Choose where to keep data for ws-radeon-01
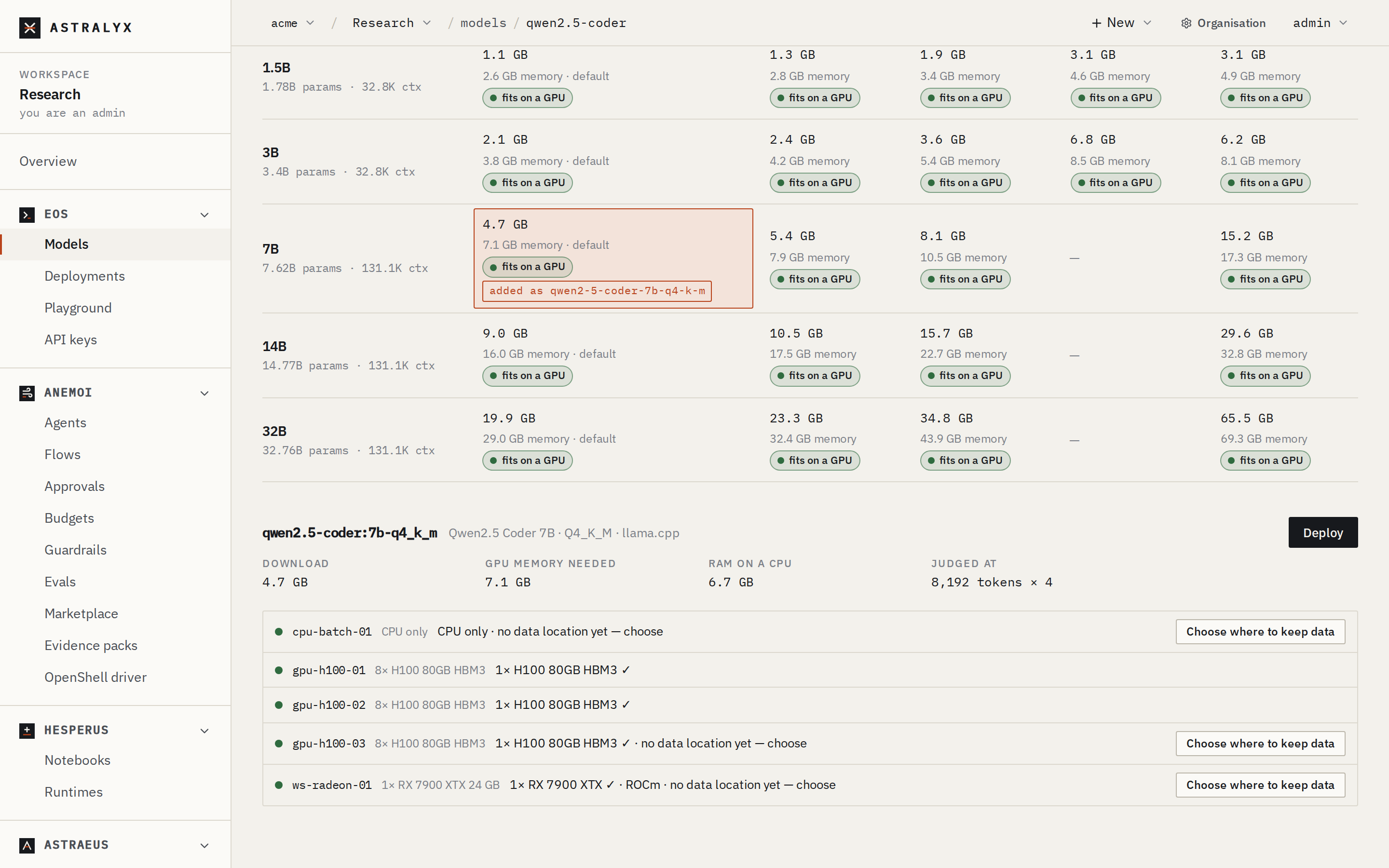This screenshot has height=868, width=1389. (1260, 786)
